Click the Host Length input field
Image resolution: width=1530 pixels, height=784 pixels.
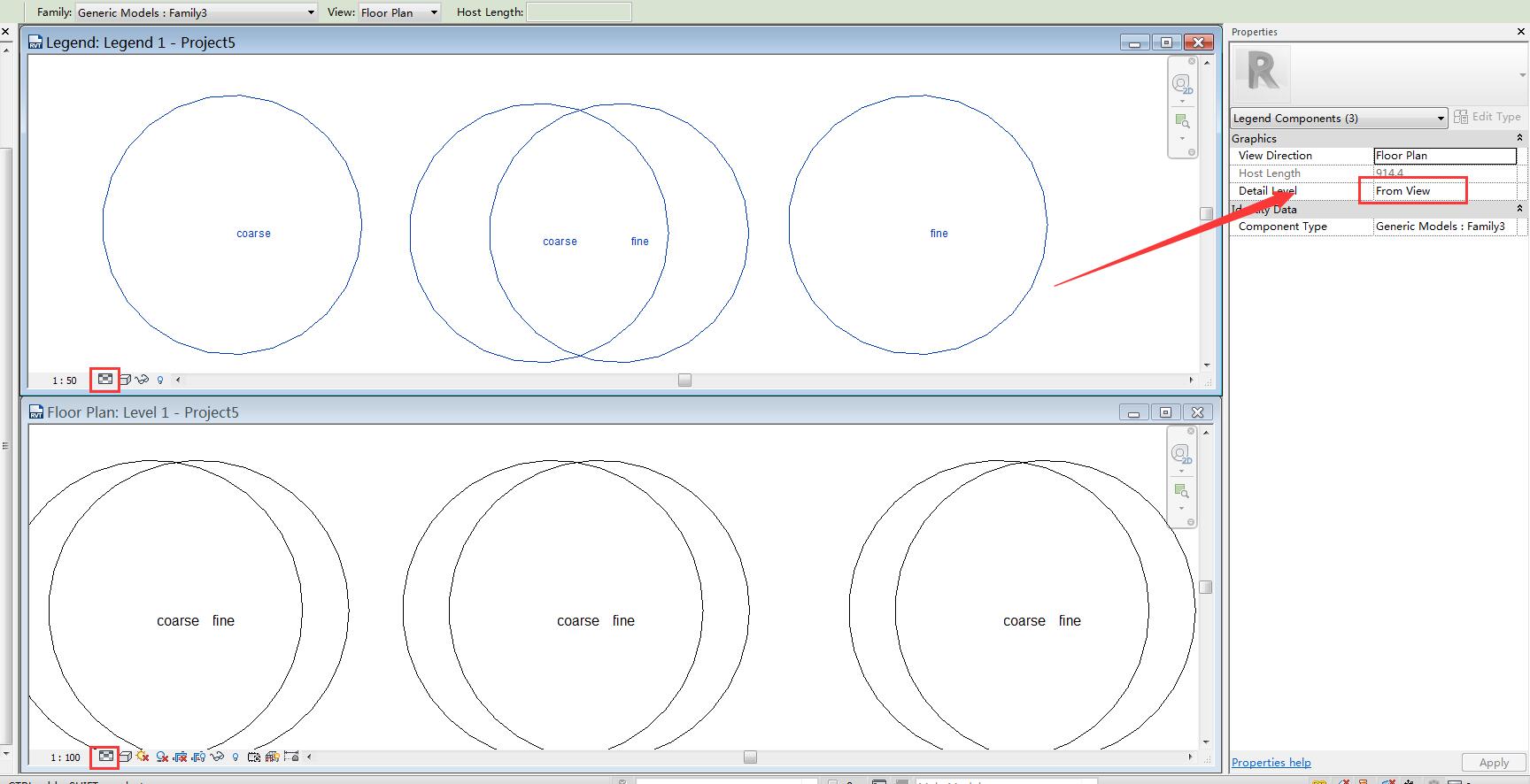(x=579, y=12)
